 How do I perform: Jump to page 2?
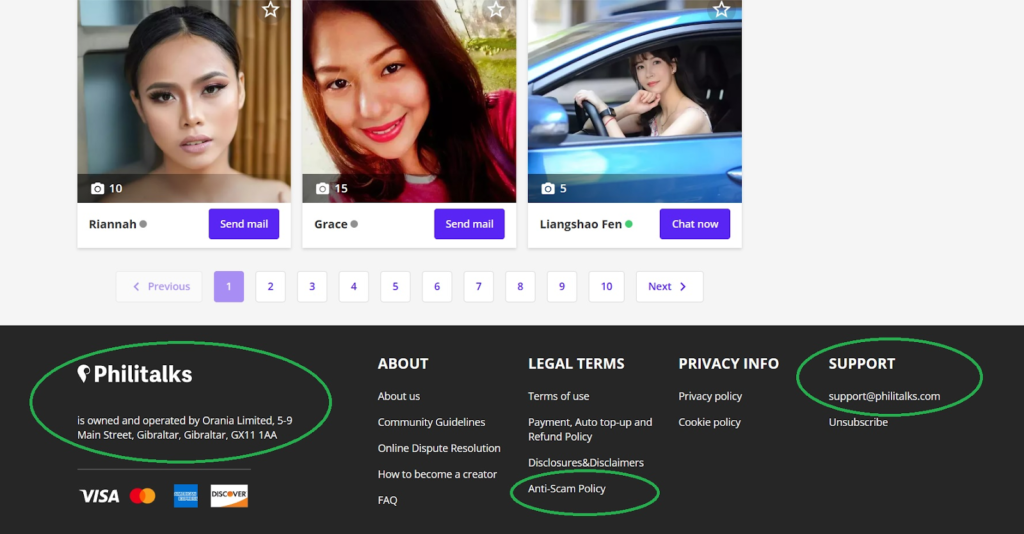tap(270, 287)
